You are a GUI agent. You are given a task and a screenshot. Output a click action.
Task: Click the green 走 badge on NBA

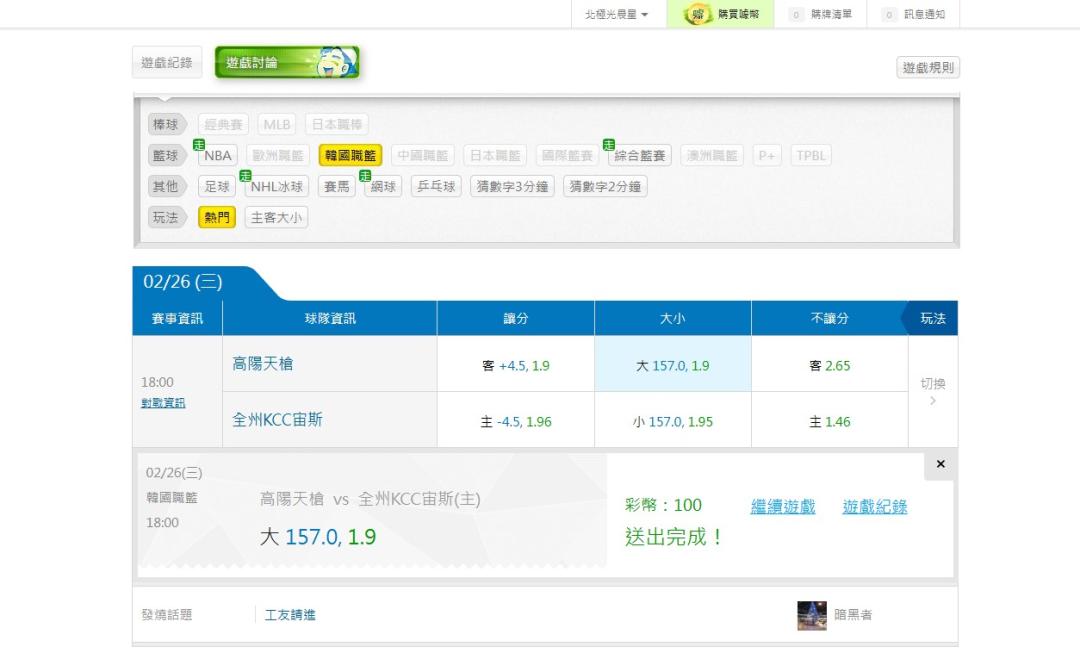[199, 145]
